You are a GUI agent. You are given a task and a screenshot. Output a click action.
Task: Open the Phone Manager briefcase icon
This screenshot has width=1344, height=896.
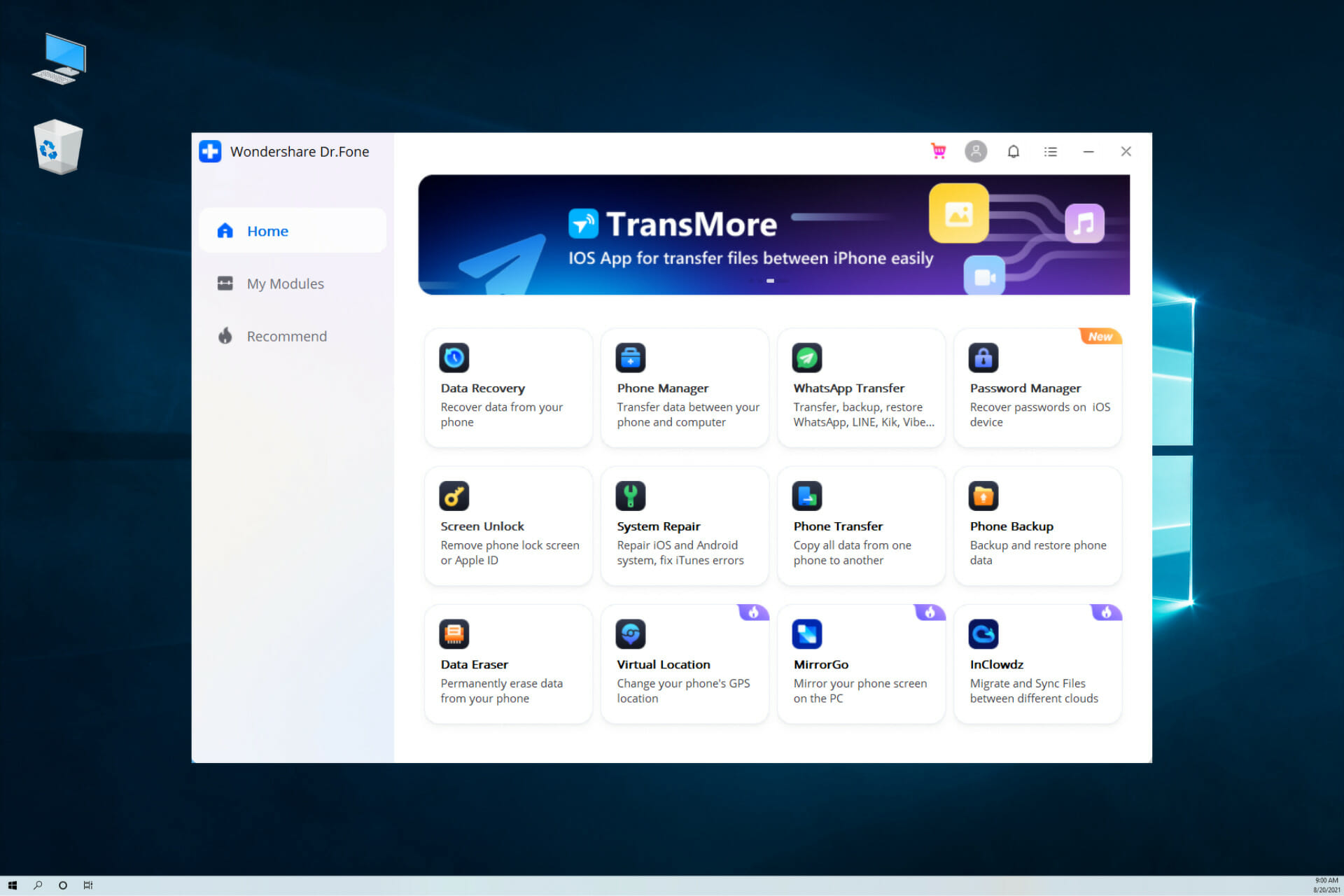(x=630, y=358)
